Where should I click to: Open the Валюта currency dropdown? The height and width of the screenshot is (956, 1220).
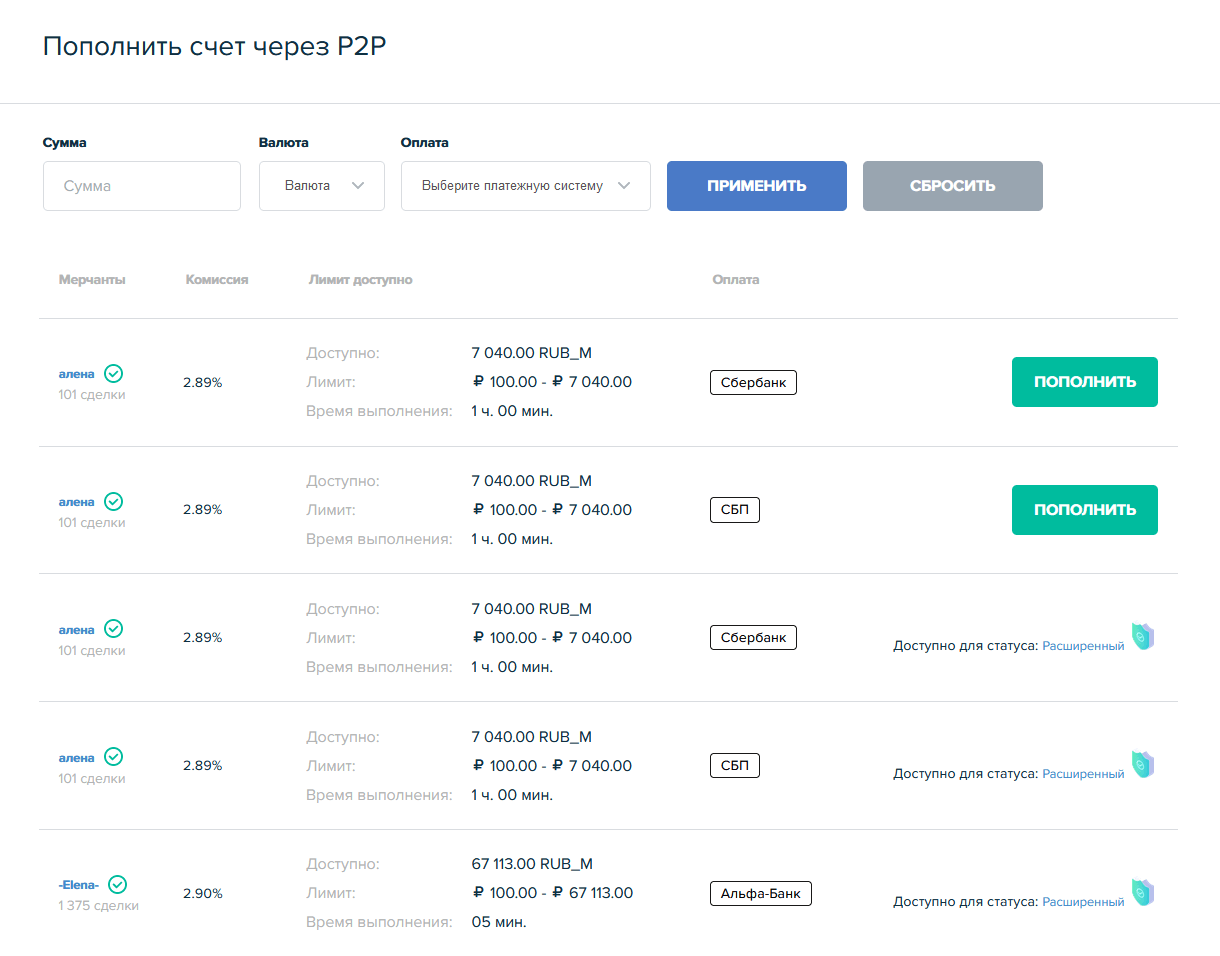tap(321, 186)
